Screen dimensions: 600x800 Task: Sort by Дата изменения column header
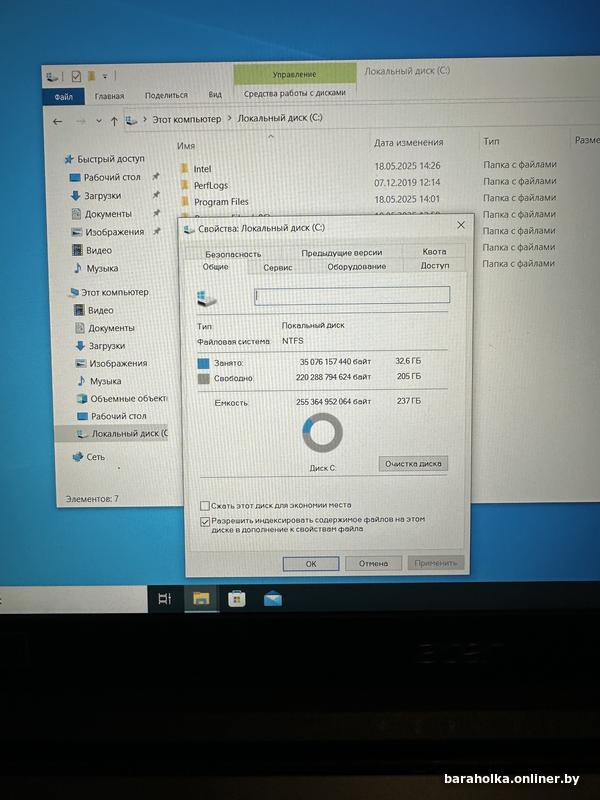[408, 142]
